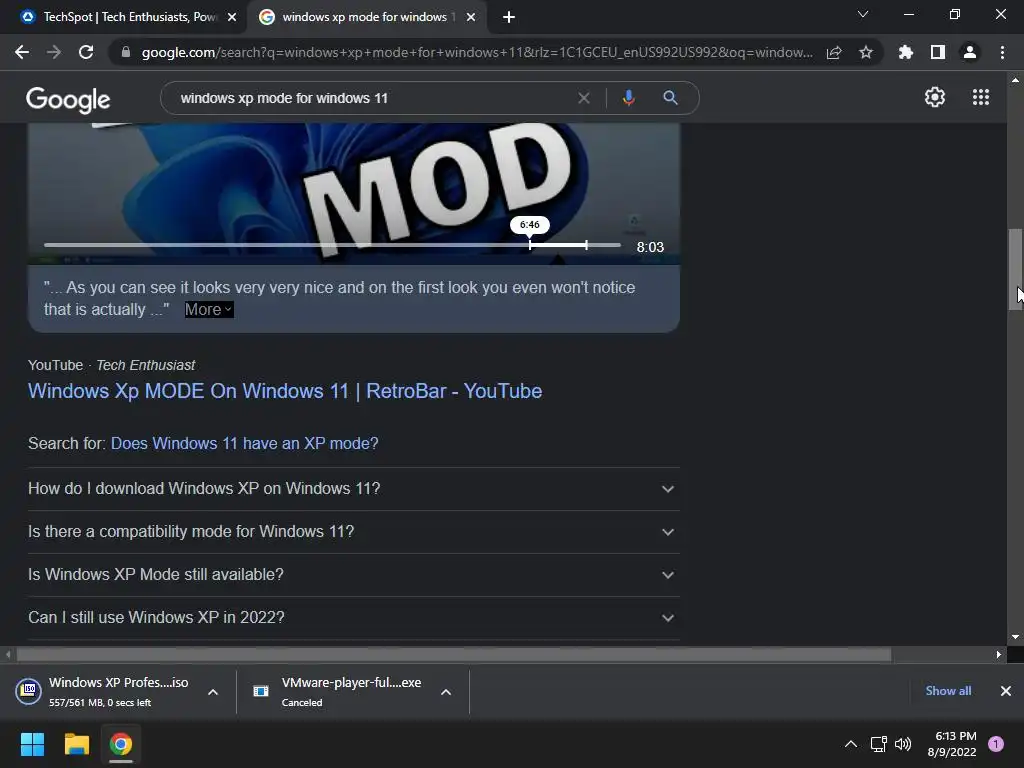Screen dimensions: 1024x768
Task: Open the Chrome profile icon
Action: click(970, 52)
